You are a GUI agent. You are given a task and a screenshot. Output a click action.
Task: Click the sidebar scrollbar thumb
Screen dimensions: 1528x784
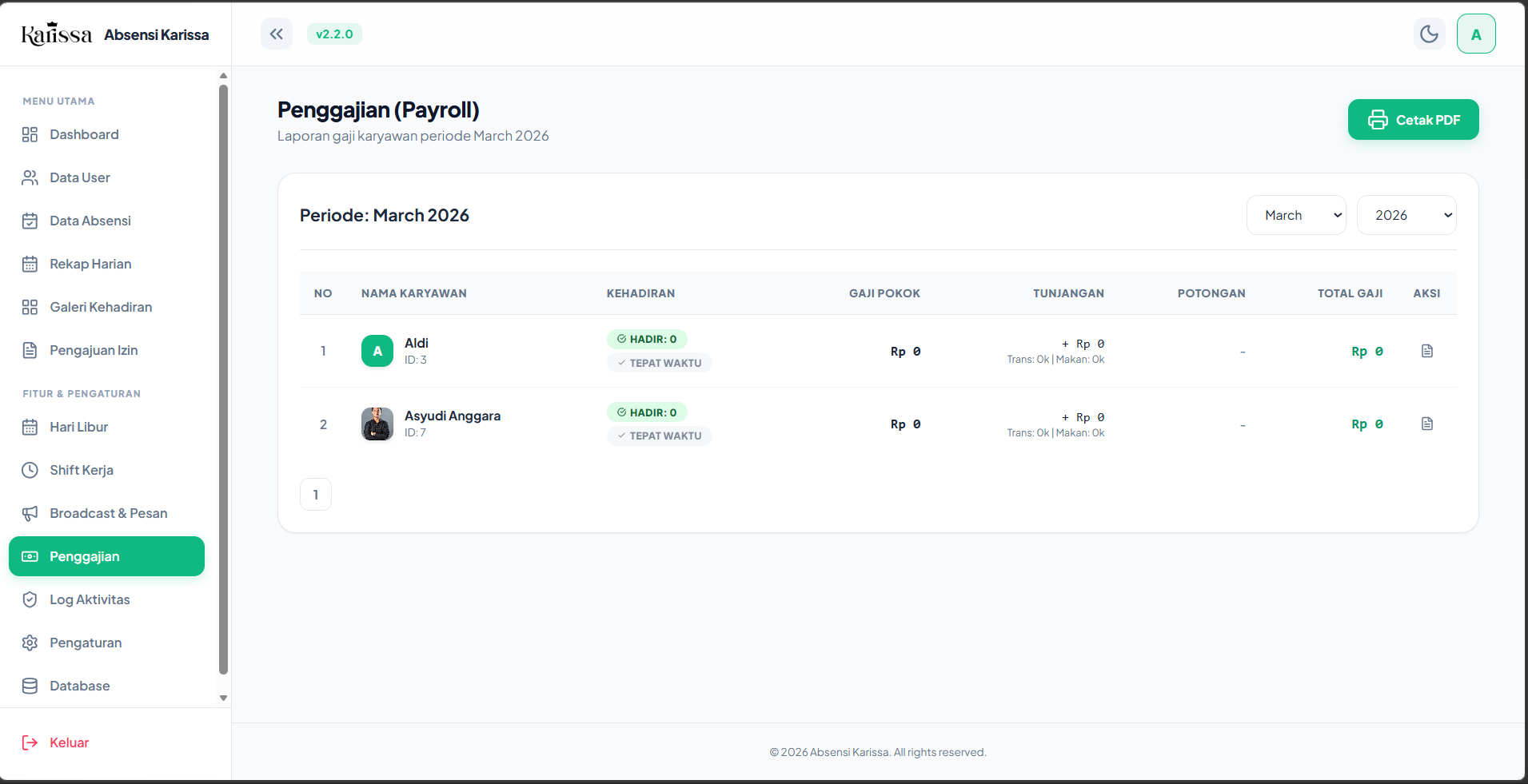tap(223, 380)
